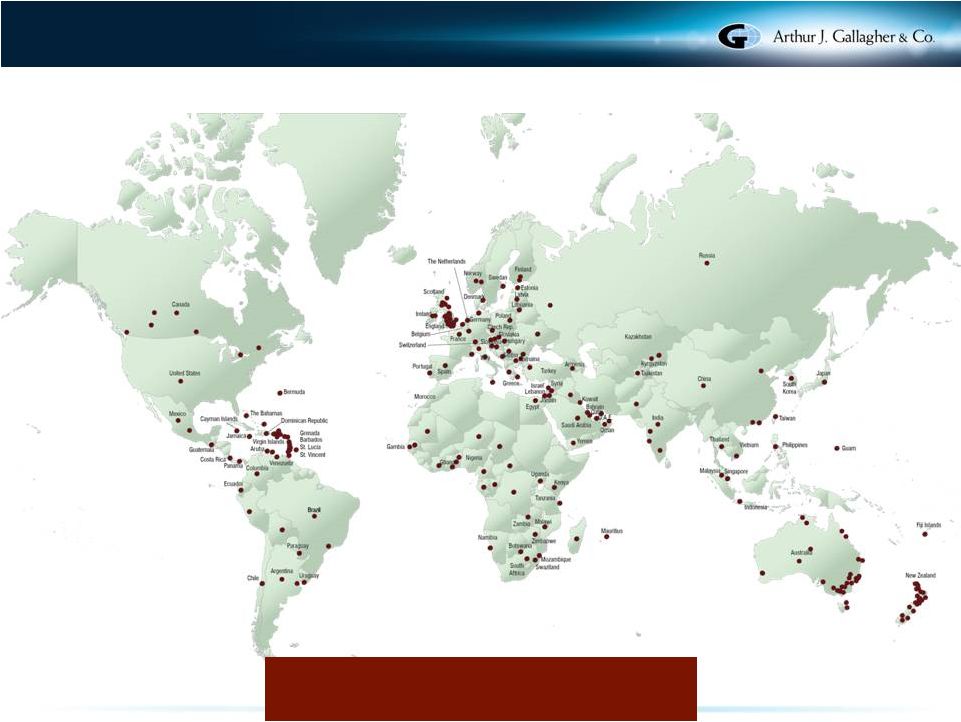Click the Fiji Islands marker dot
This screenshot has width=961, height=722.
pyautogui.click(x=925, y=534)
